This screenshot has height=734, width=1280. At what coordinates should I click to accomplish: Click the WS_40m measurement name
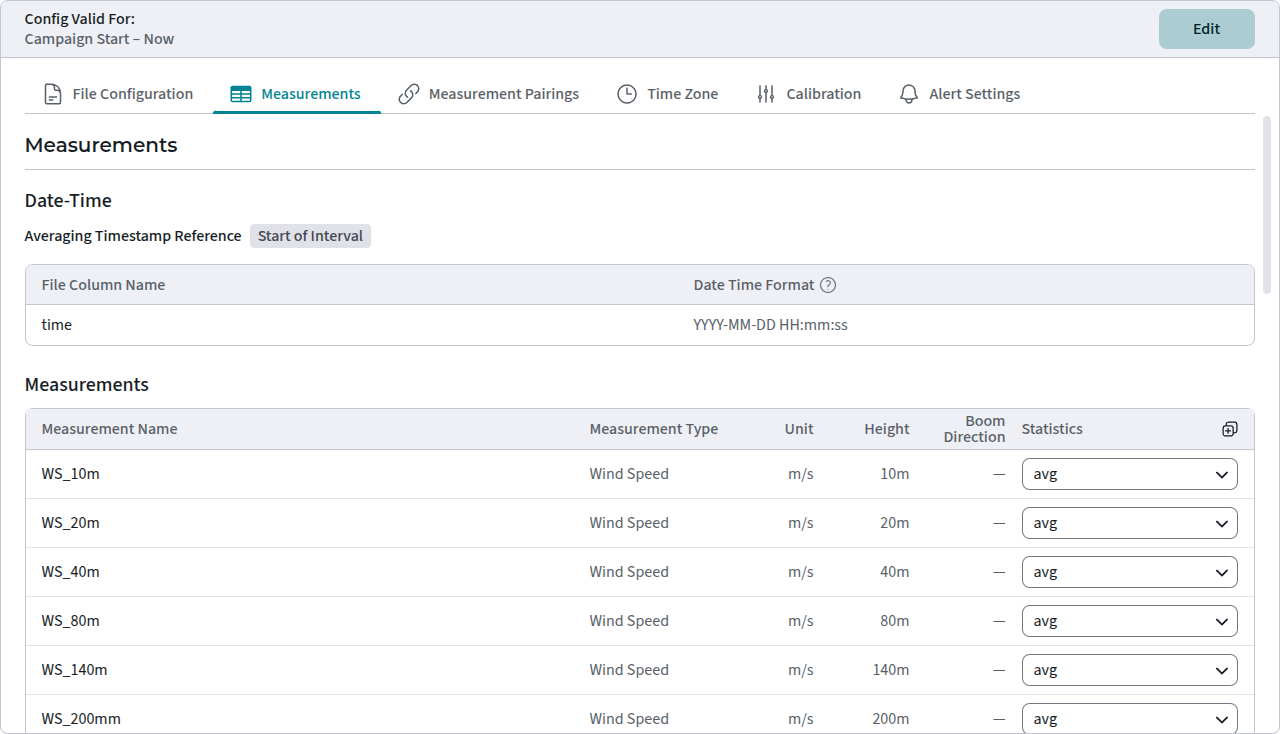tap(71, 572)
